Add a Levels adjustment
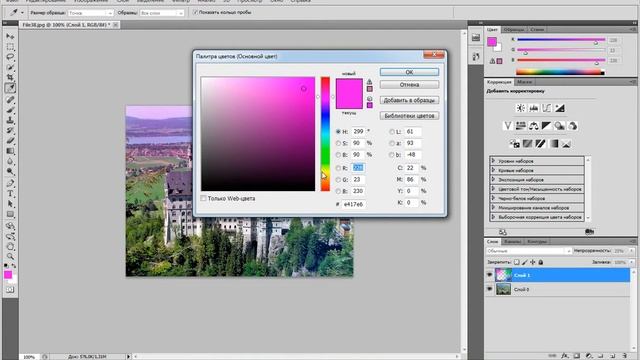 click(533, 108)
